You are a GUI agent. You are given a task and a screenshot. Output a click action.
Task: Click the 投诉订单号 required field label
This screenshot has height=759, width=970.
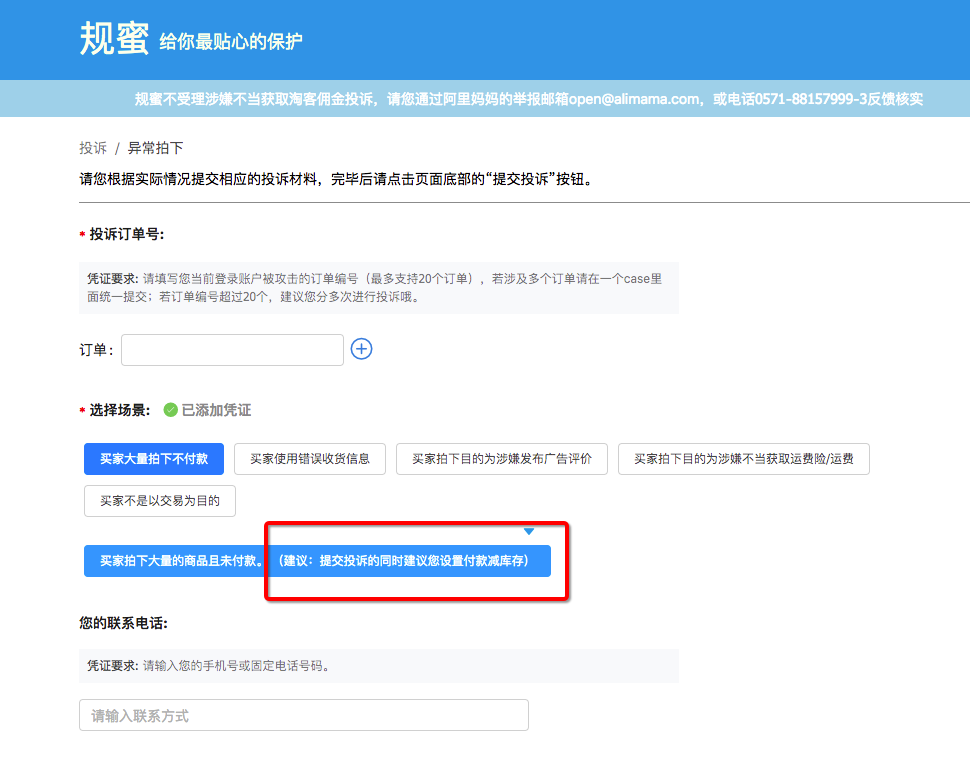(126, 234)
